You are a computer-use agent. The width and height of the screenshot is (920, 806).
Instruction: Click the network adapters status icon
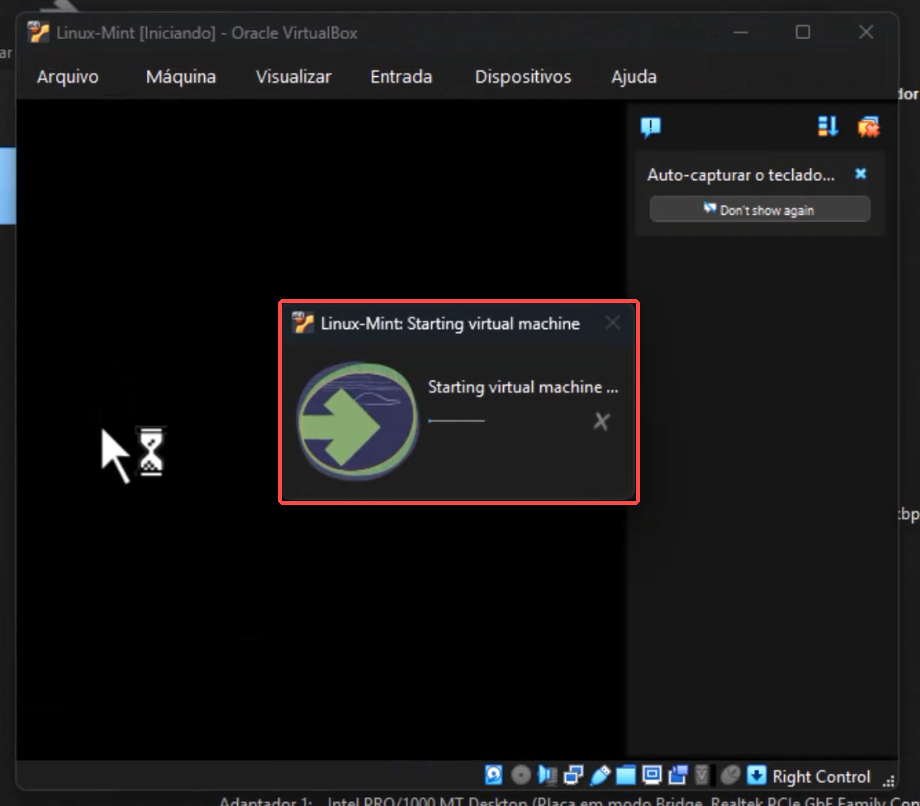pyautogui.click(x=573, y=775)
